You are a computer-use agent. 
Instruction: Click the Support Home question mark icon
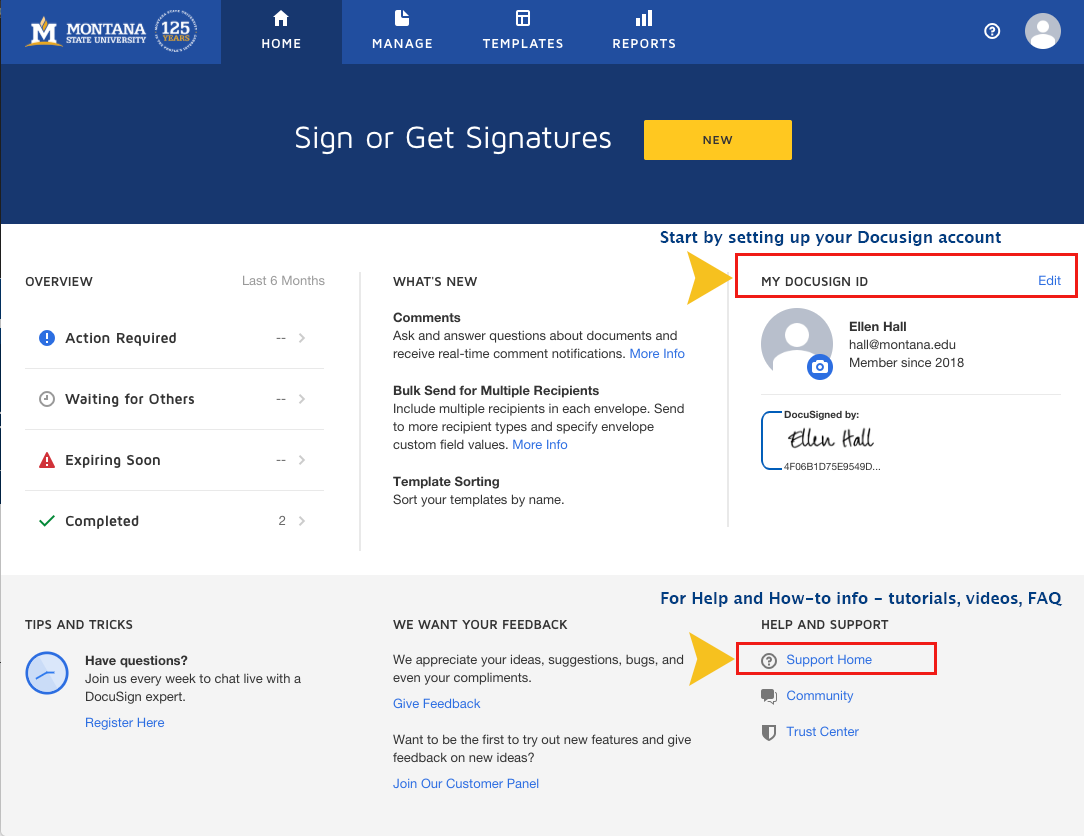click(769, 660)
